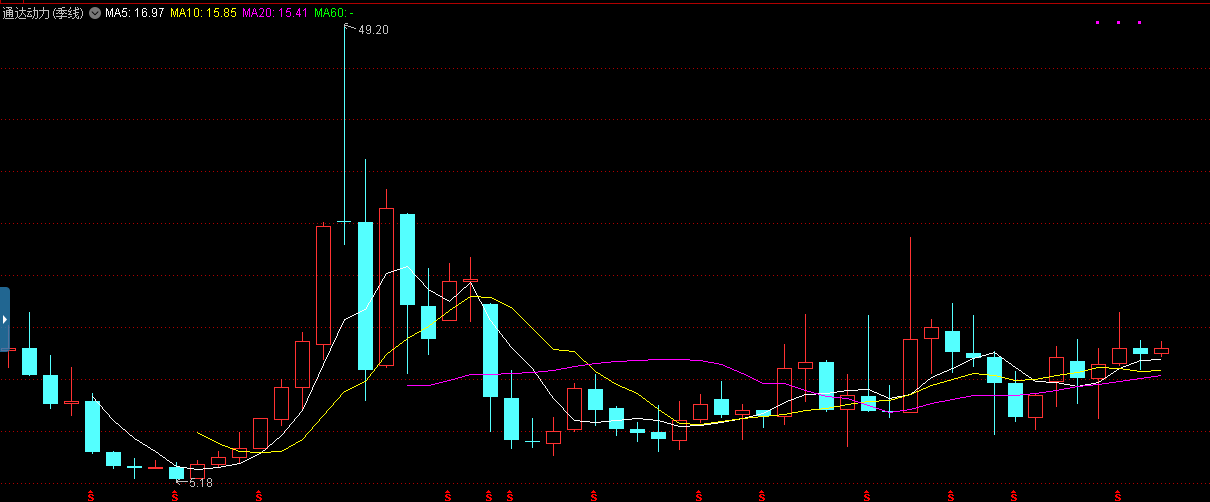Click the yellow MA10: 15.85 label
This screenshot has height=502, width=1210.
tap(203, 14)
